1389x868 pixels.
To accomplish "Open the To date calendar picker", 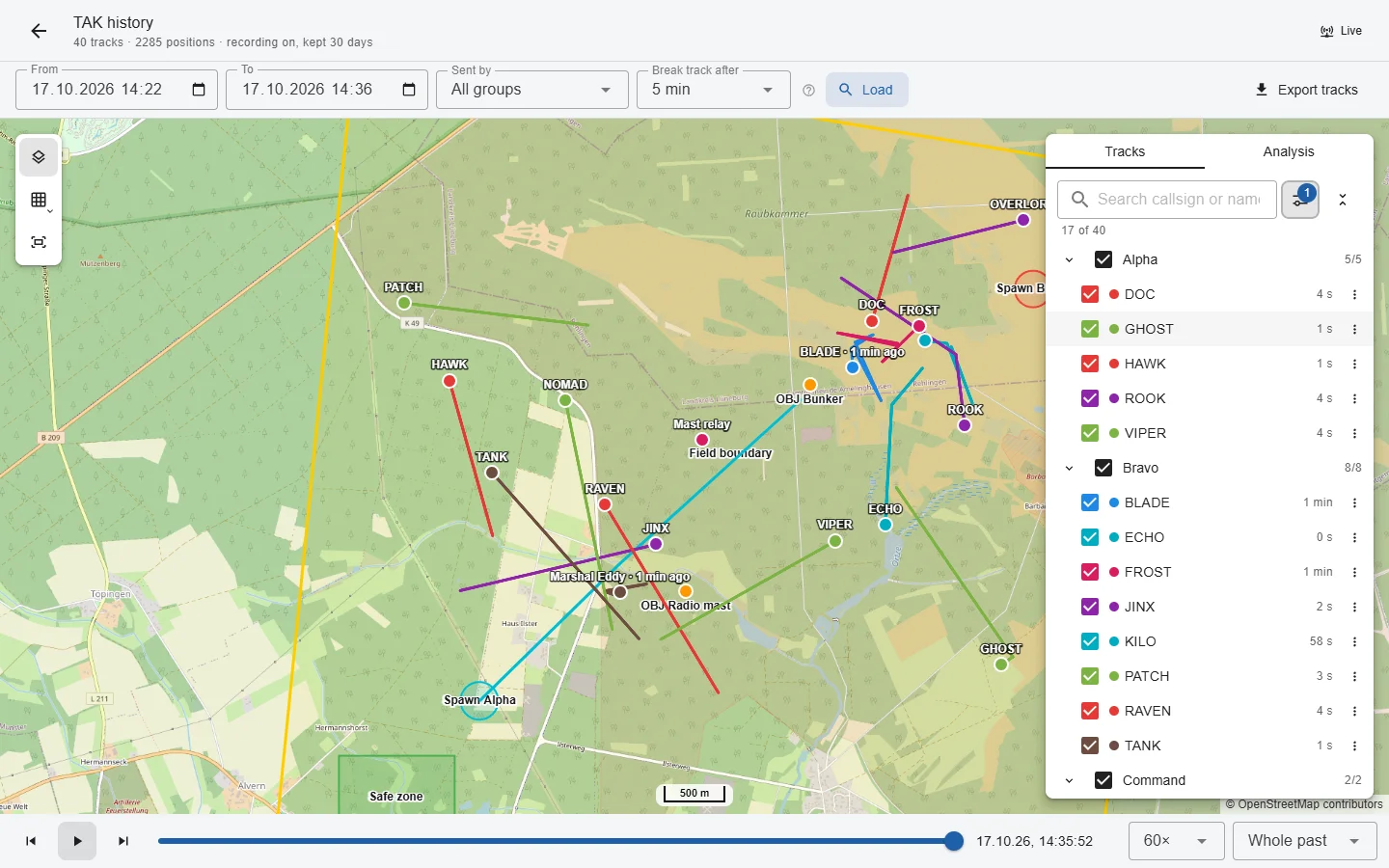I will (x=409, y=90).
